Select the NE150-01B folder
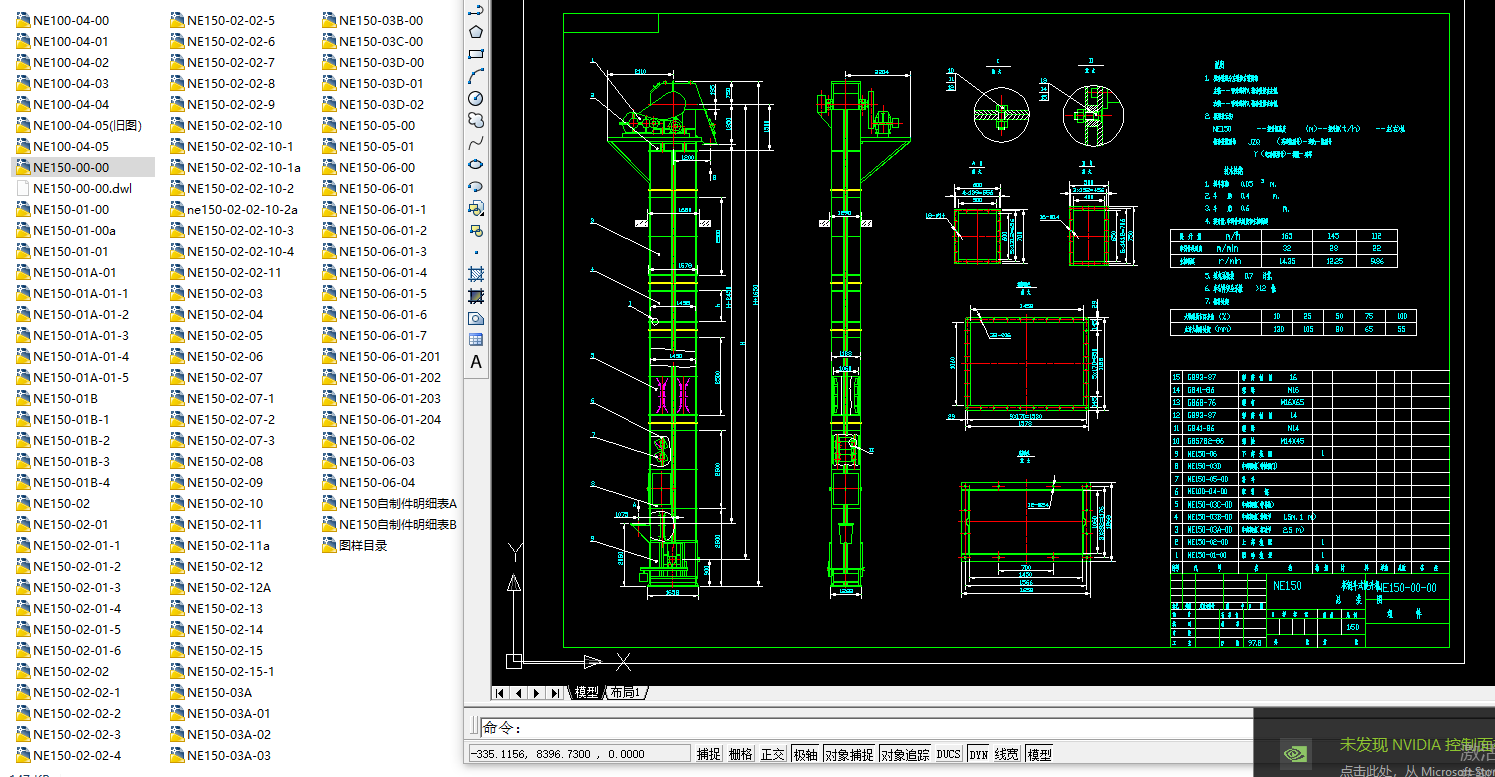Image resolution: width=1495 pixels, height=777 pixels. pos(57,398)
